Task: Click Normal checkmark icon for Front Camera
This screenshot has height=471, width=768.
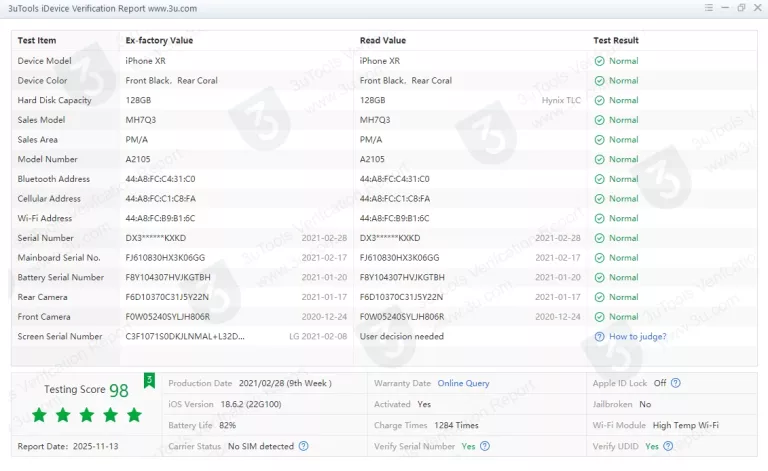Action: 599,317
